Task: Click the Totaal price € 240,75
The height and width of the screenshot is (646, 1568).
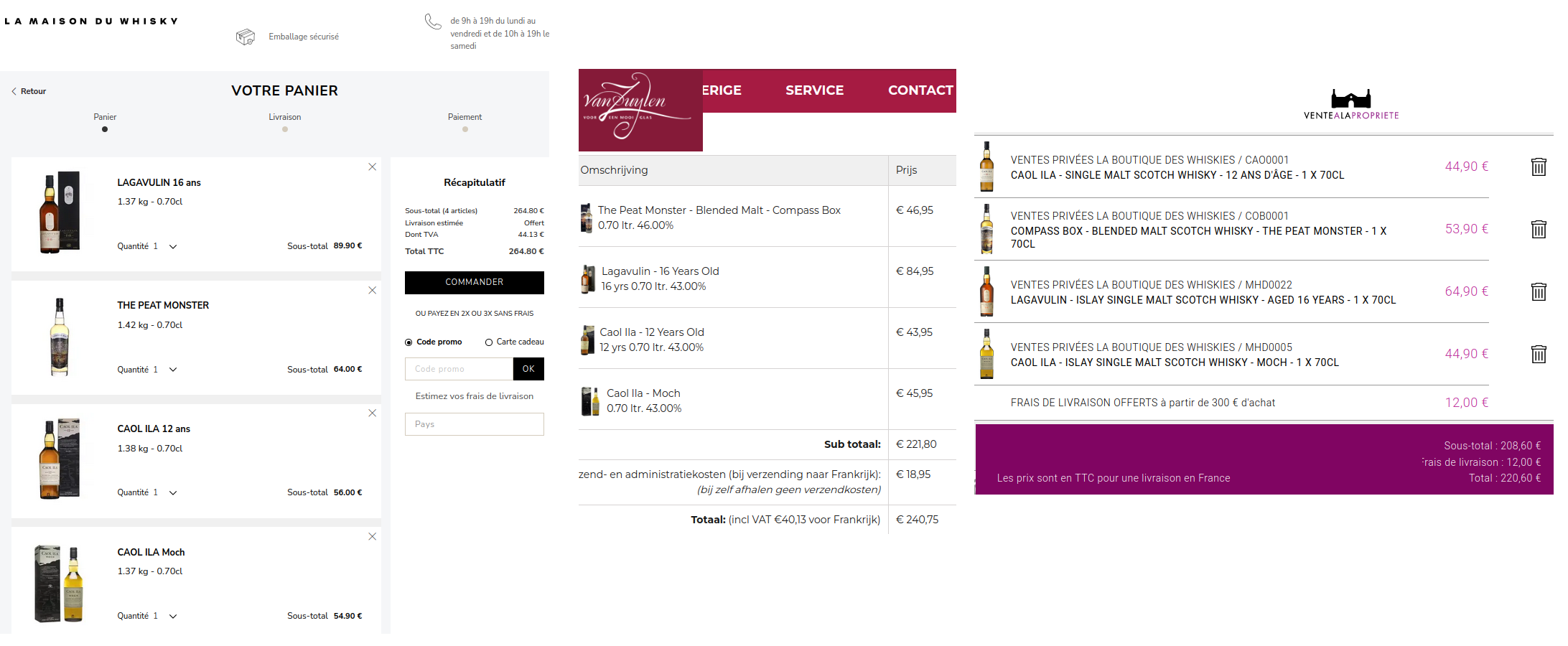Action: (x=917, y=520)
